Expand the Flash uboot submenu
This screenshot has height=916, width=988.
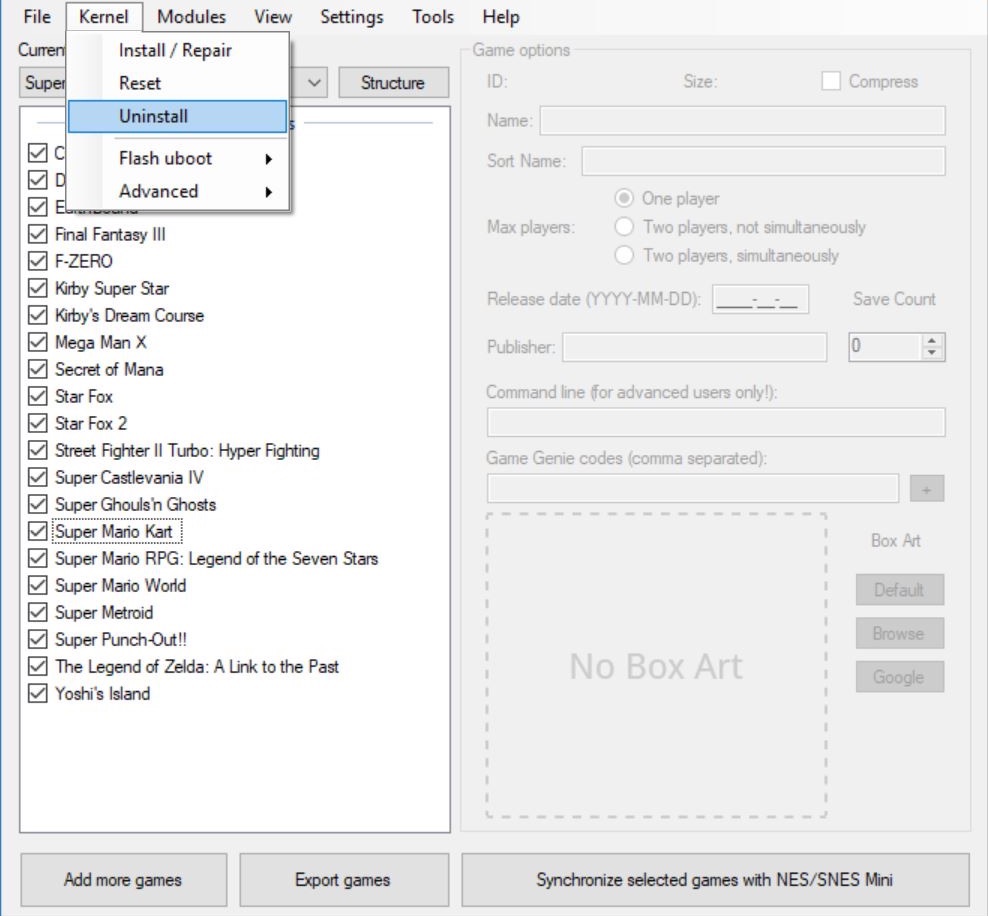coord(178,158)
